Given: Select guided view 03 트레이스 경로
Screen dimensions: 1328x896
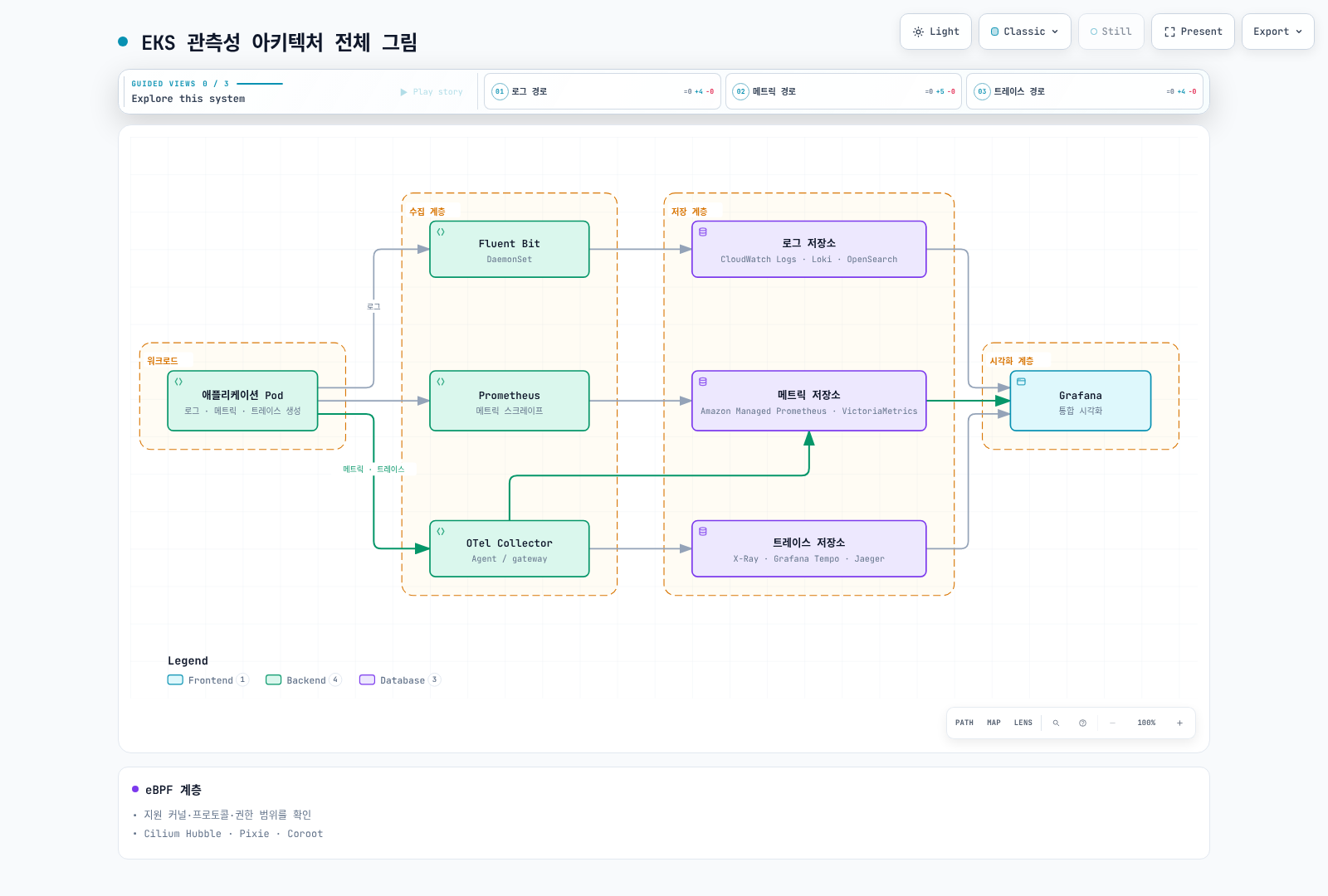Looking at the screenshot, I should click(1085, 91).
